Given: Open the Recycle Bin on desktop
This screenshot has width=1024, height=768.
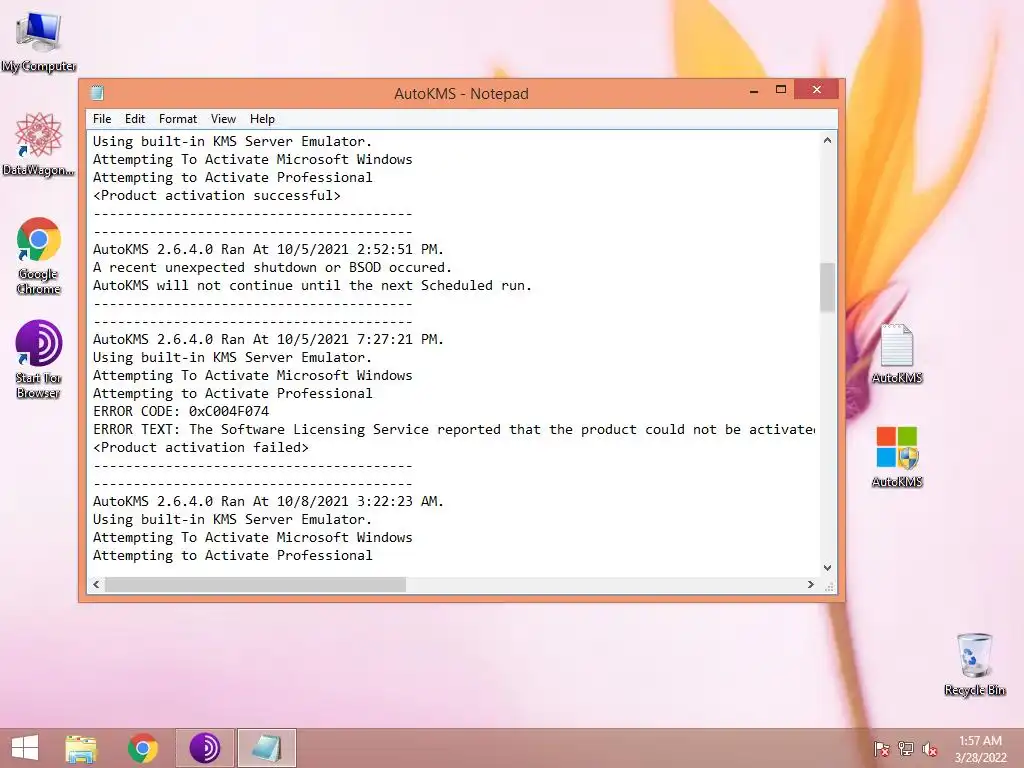Looking at the screenshot, I should (974, 664).
